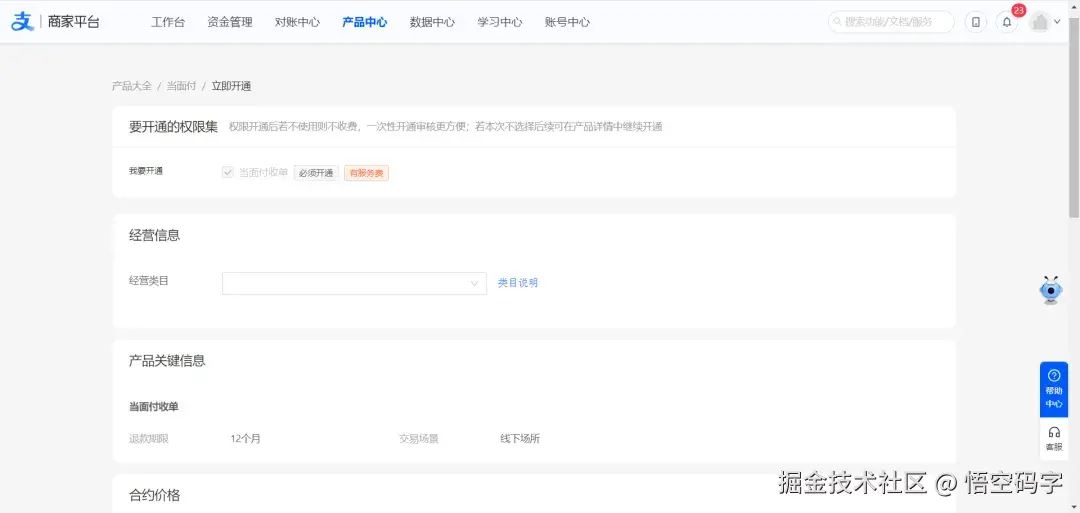1080x513 pixels.
Task: Open the blue robot assistant icon
Action: tap(1051, 291)
